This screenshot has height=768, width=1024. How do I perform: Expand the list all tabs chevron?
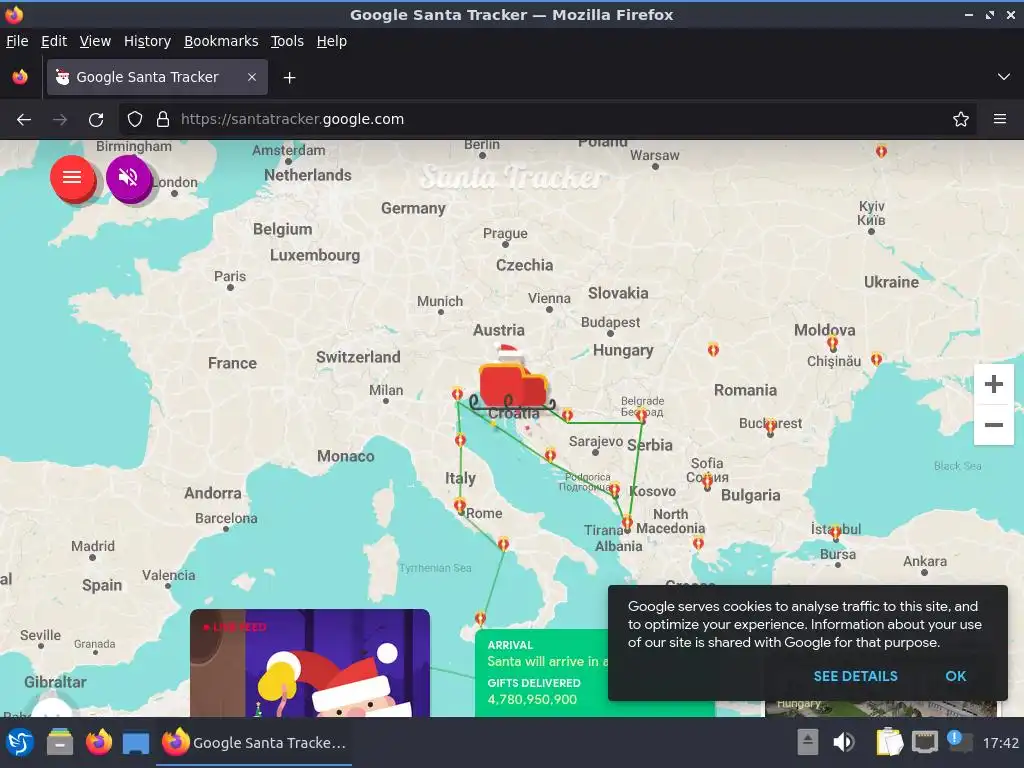point(1004,77)
